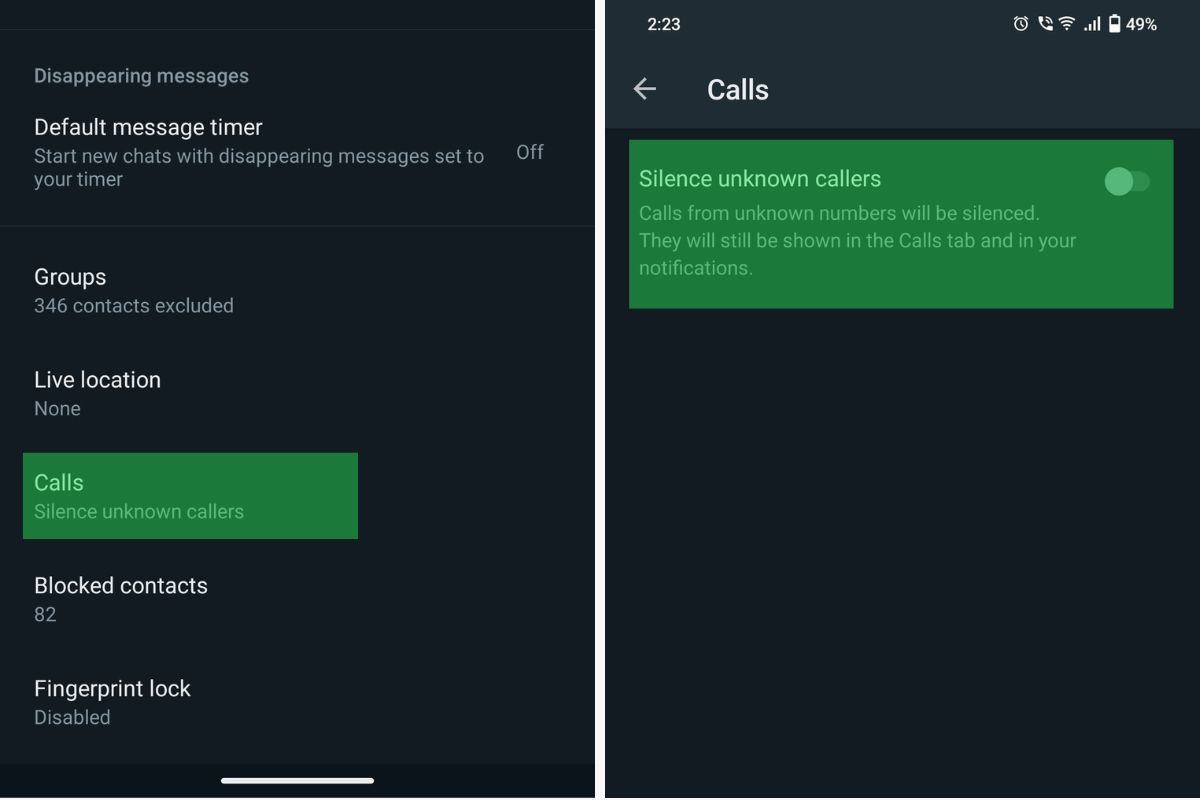This screenshot has height=800, width=1200.
Task: Open Groups privacy setting
Action: (x=297, y=290)
